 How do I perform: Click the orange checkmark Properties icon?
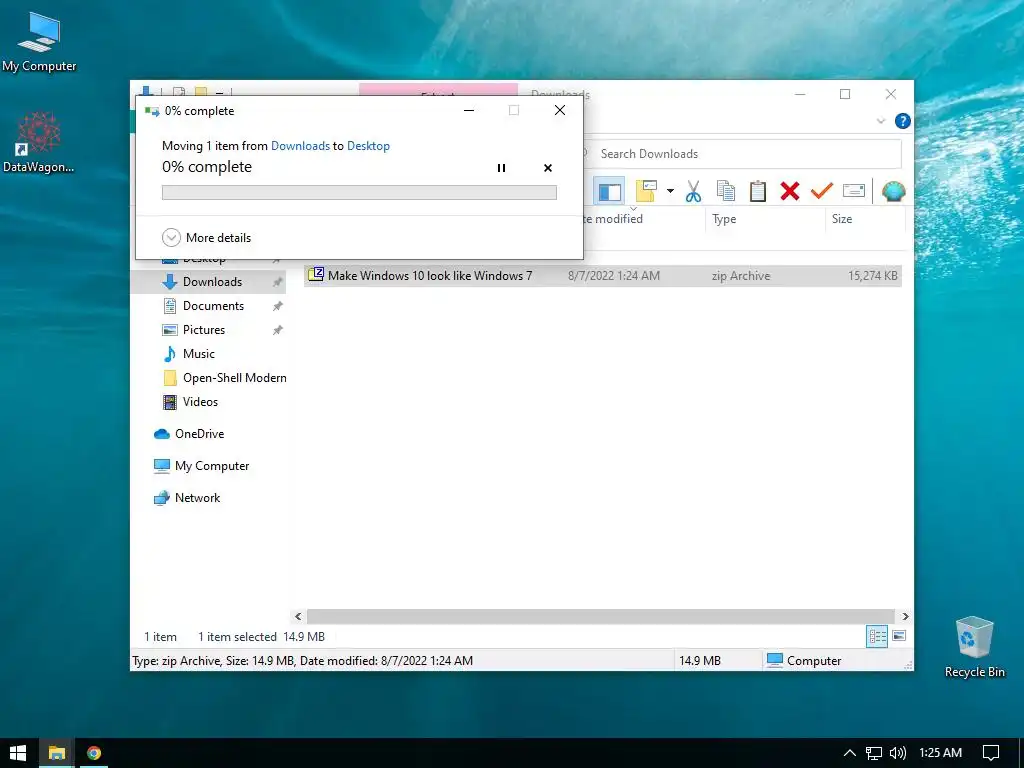[822, 191]
